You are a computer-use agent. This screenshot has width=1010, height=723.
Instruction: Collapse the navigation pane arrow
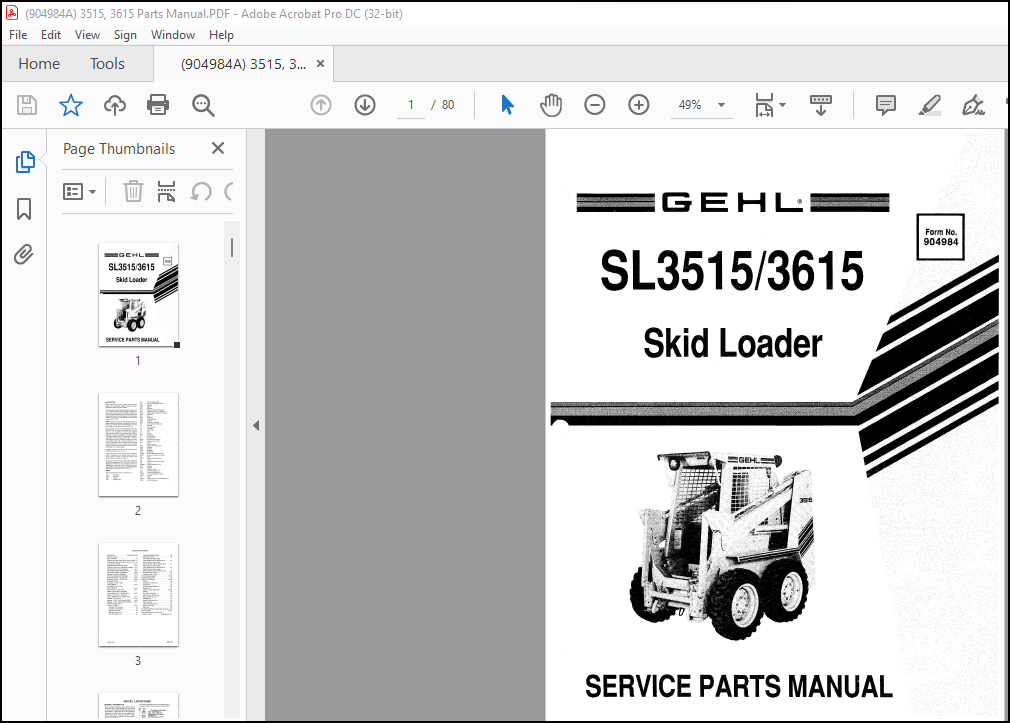256,425
